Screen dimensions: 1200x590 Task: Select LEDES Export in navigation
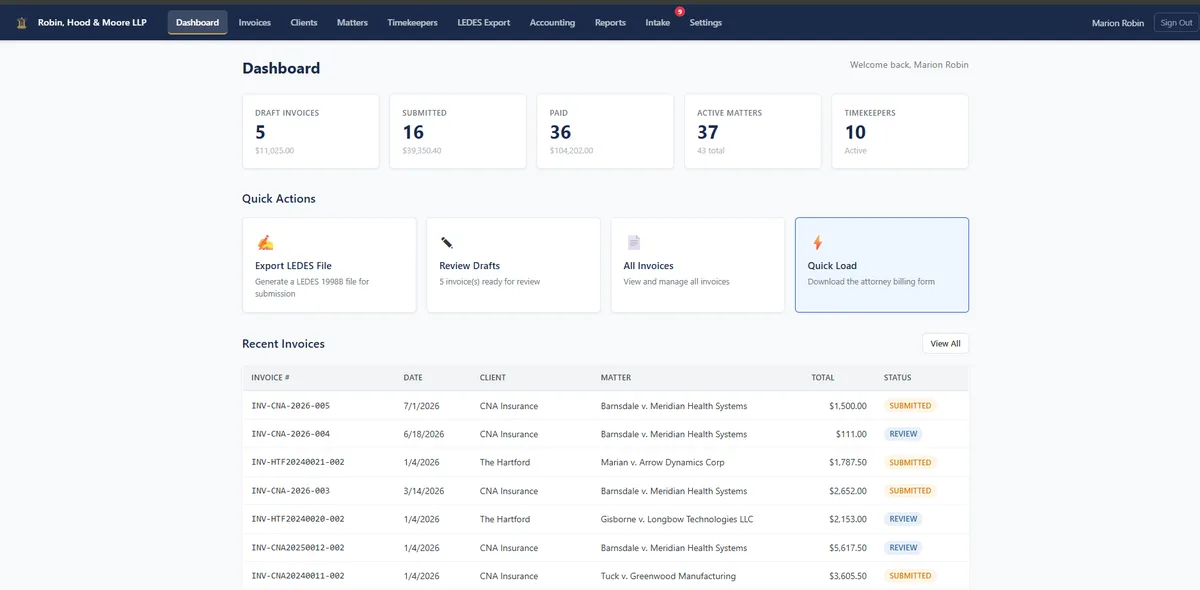tap(484, 22)
